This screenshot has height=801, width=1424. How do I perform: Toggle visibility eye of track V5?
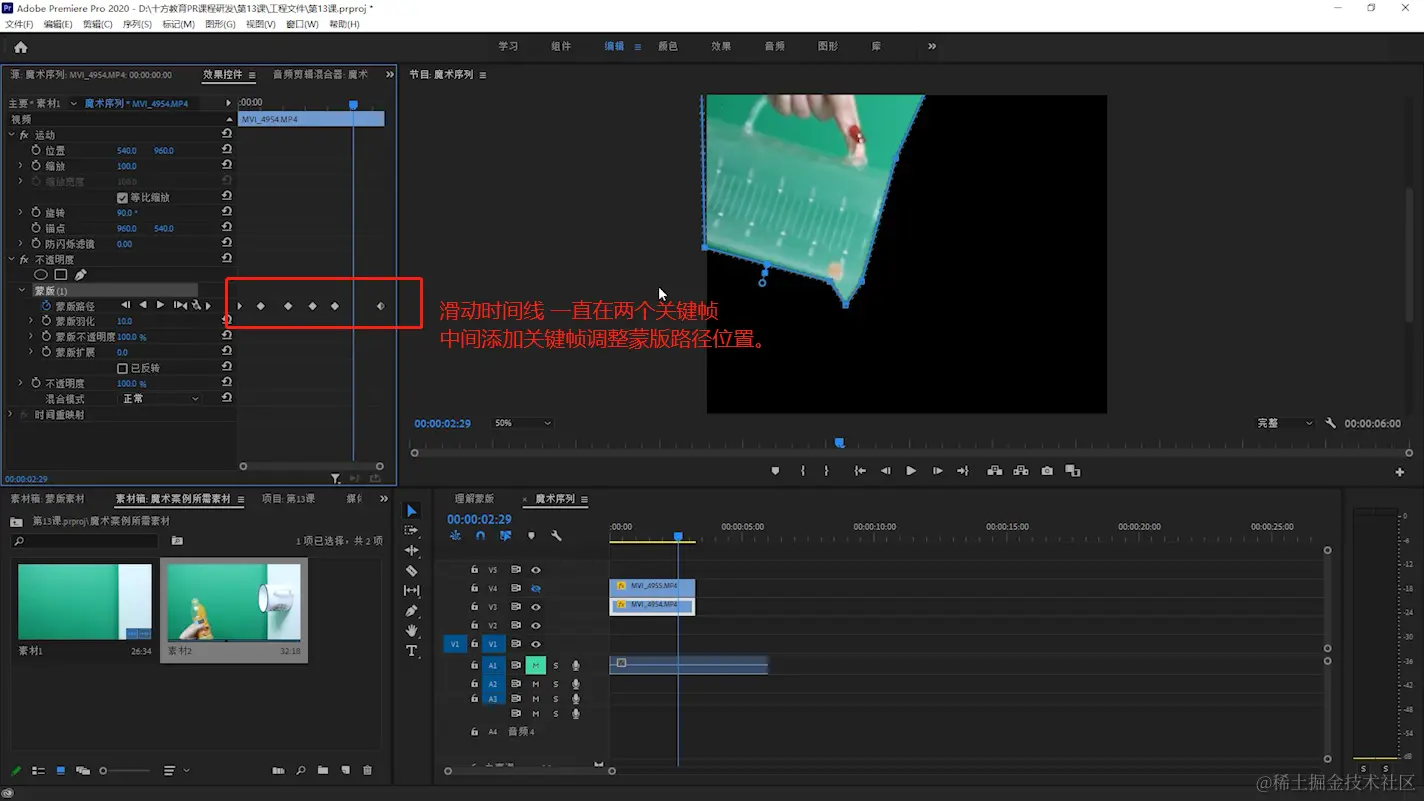click(535, 570)
